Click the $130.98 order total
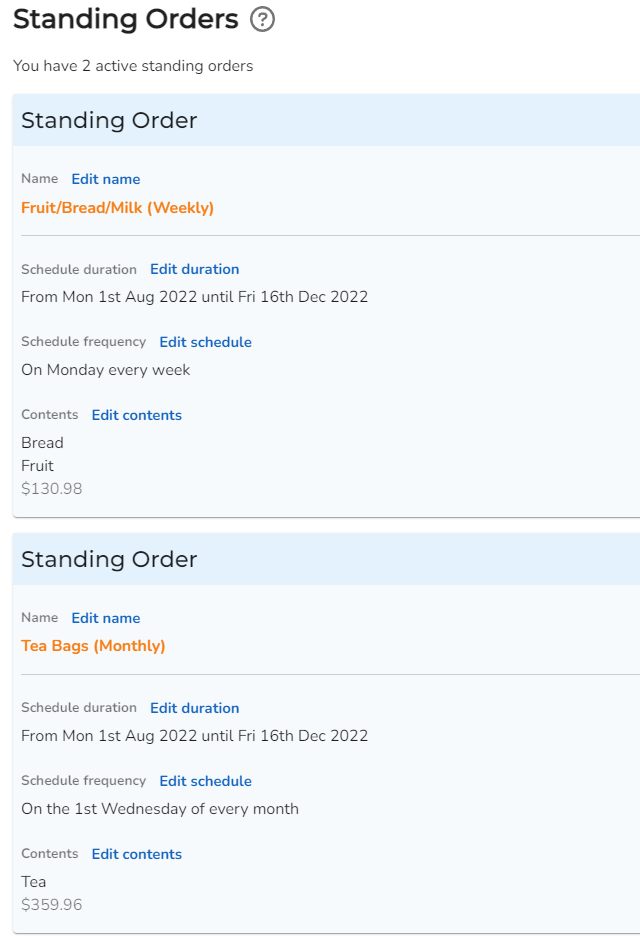Viewport: 640px width, 946px height. point(51,489)
